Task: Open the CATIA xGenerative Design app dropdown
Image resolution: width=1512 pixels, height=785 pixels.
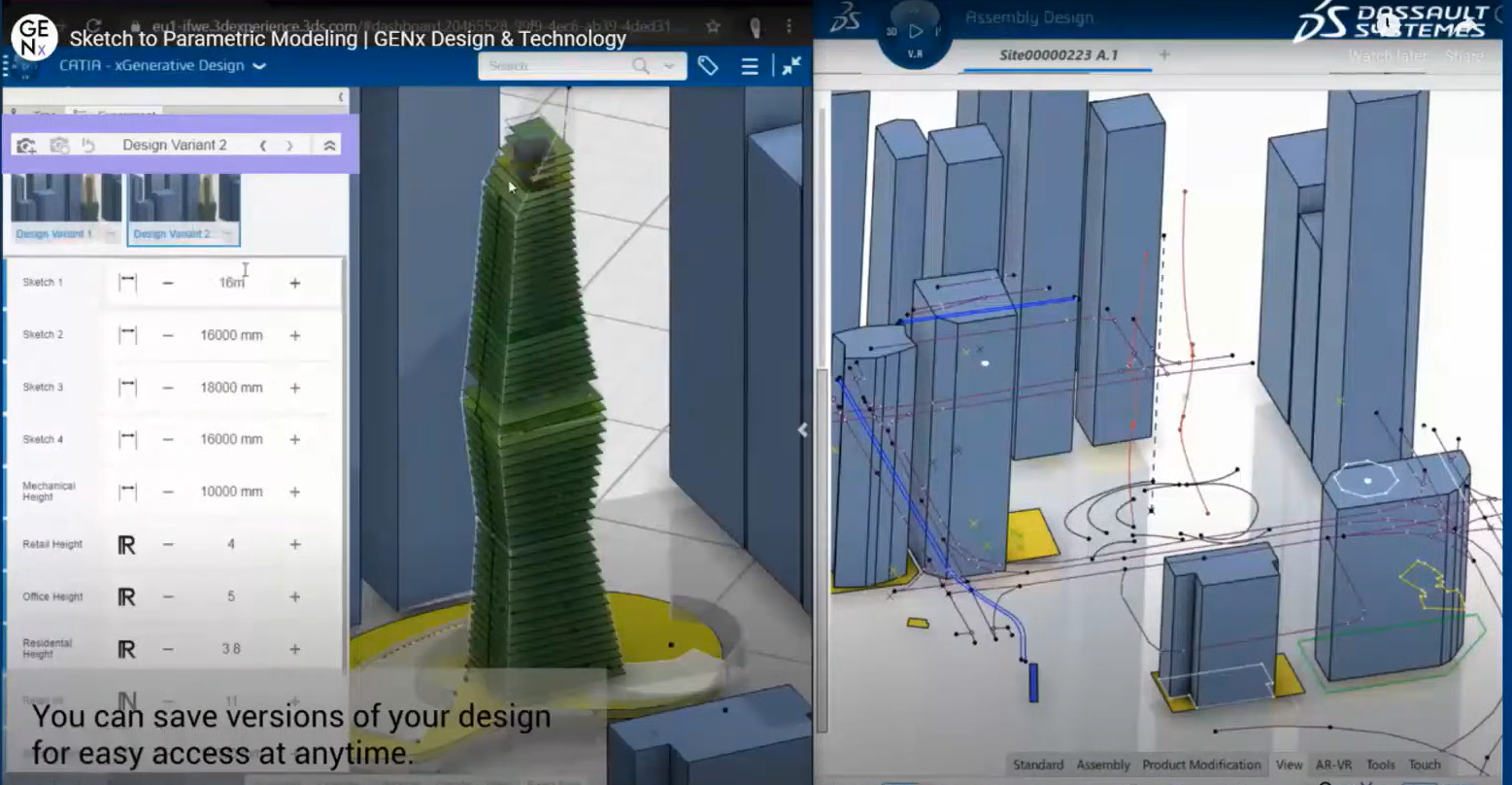Action: (257, 65)
